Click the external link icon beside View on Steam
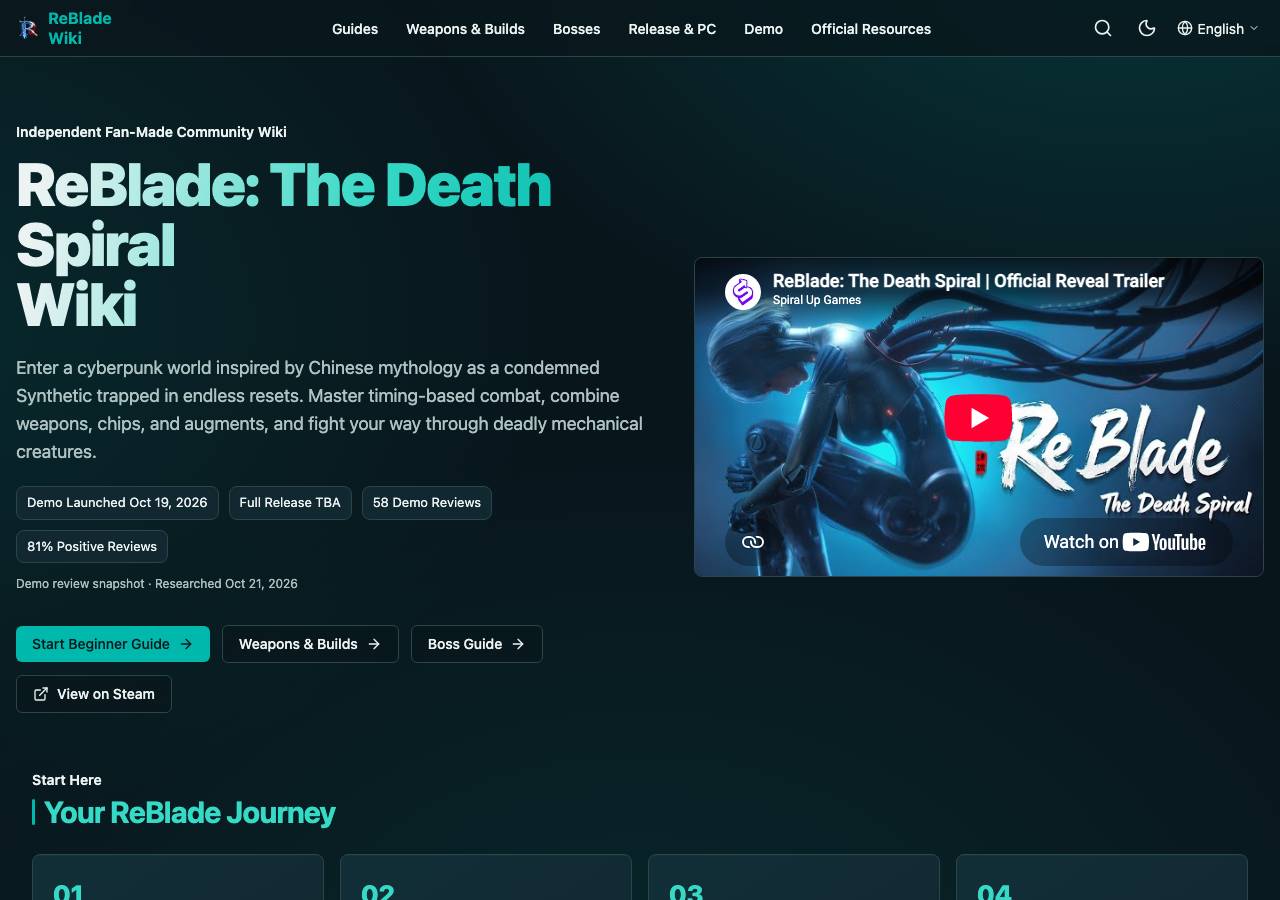 tap(41, 694)
